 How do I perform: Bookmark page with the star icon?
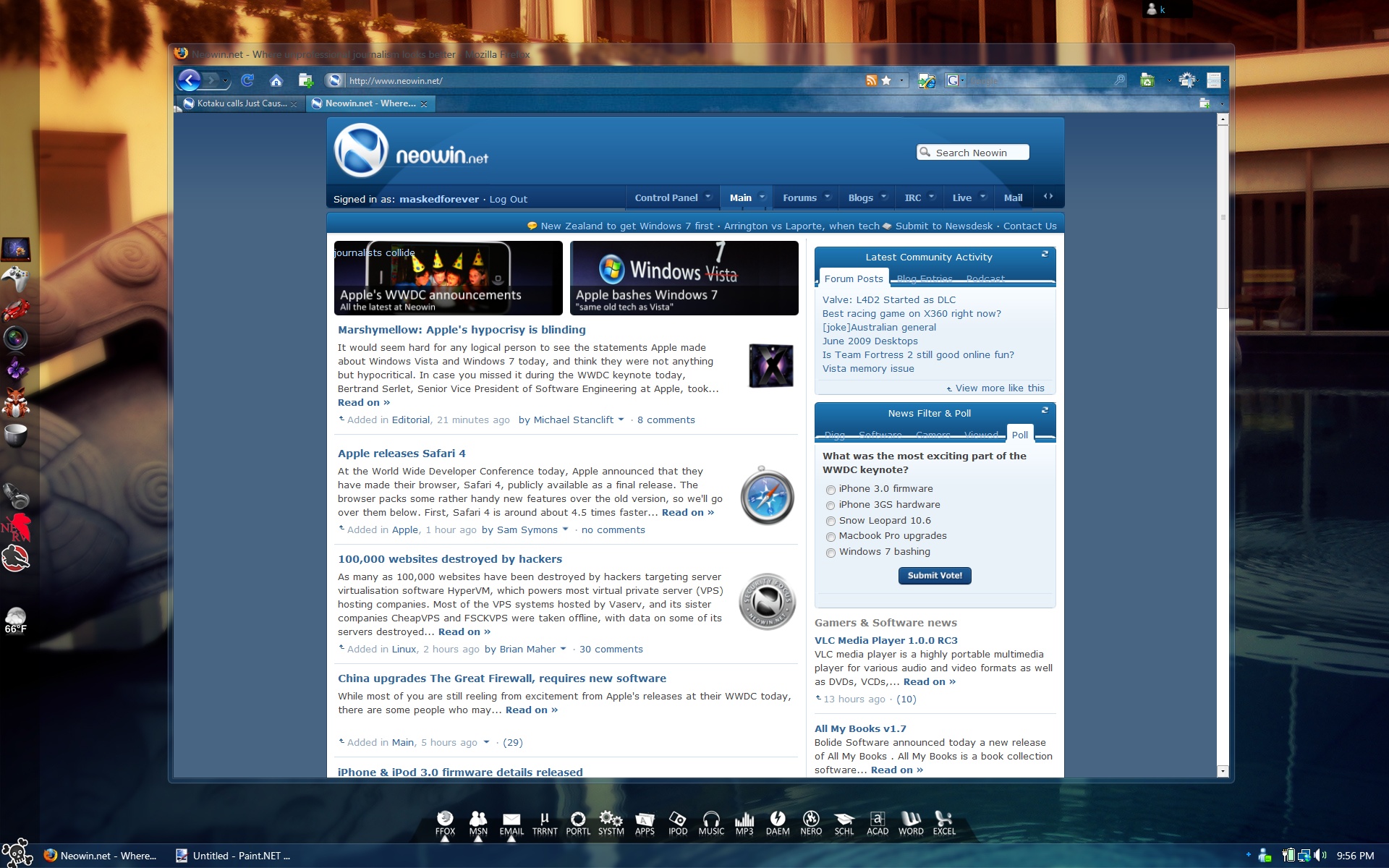click(886, 80)
